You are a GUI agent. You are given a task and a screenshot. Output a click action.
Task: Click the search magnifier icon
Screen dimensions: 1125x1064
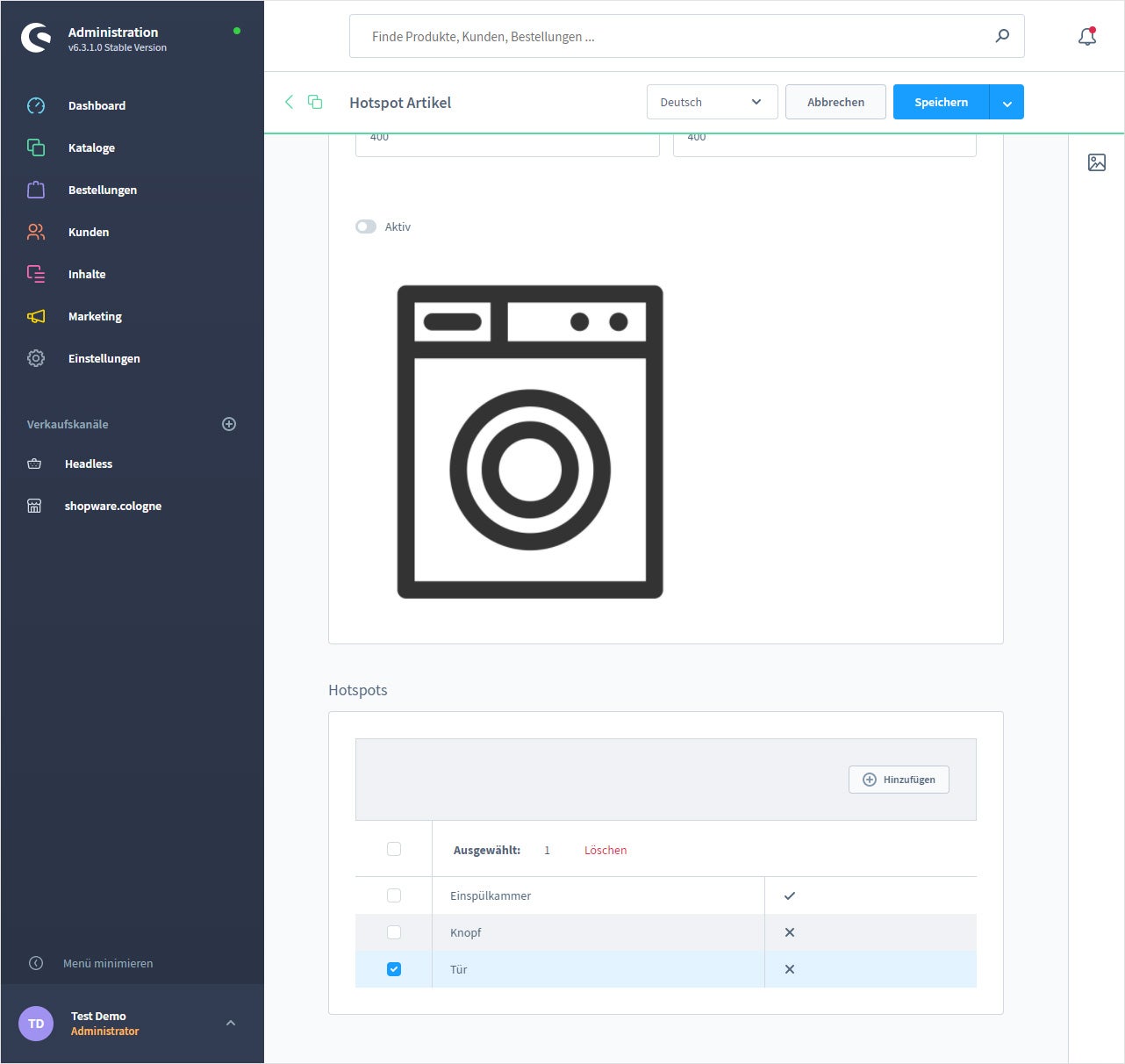coord(1002,36)
